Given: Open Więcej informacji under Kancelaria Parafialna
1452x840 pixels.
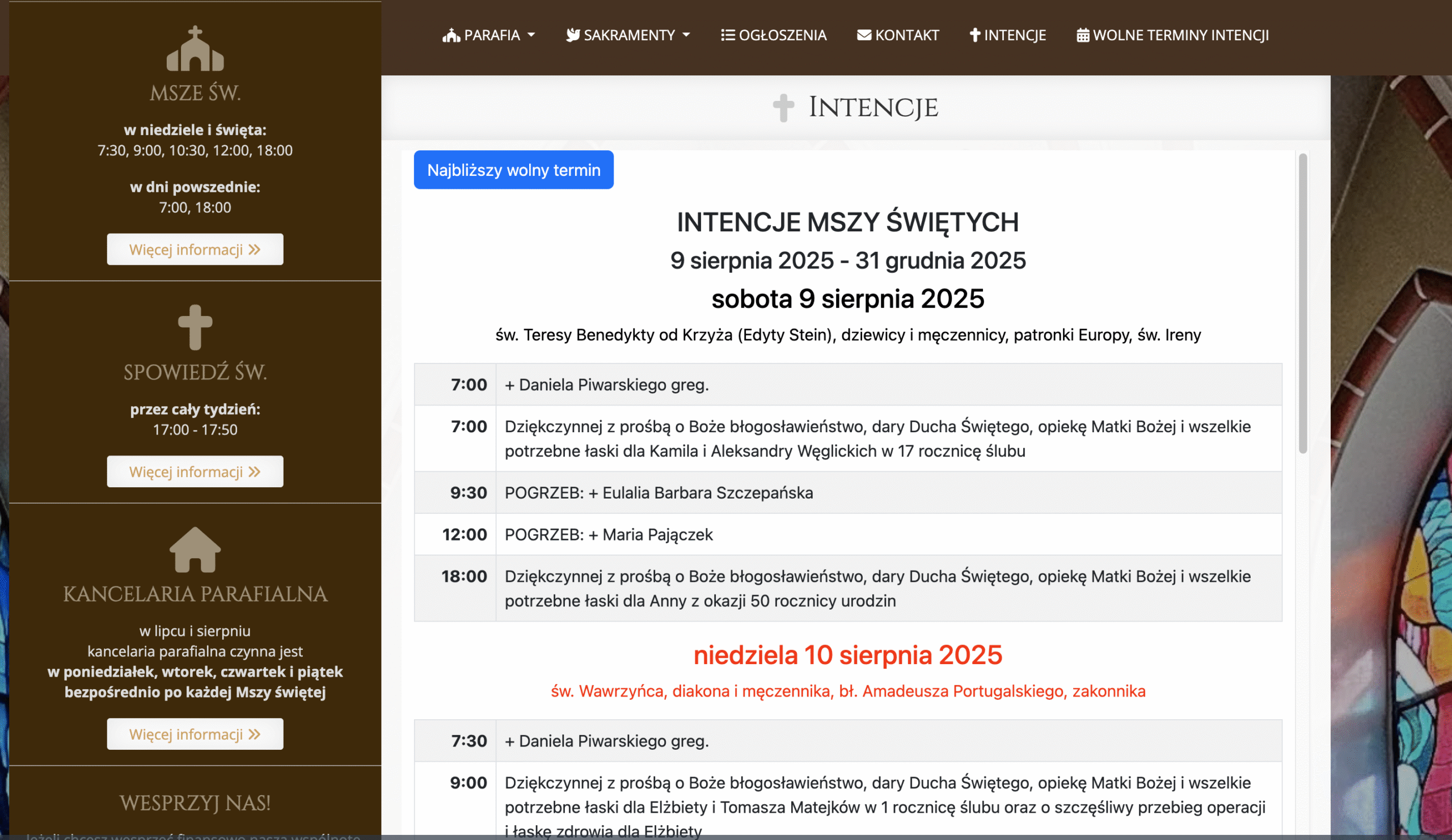Looking at the screenshot, I should pos(195,734).
